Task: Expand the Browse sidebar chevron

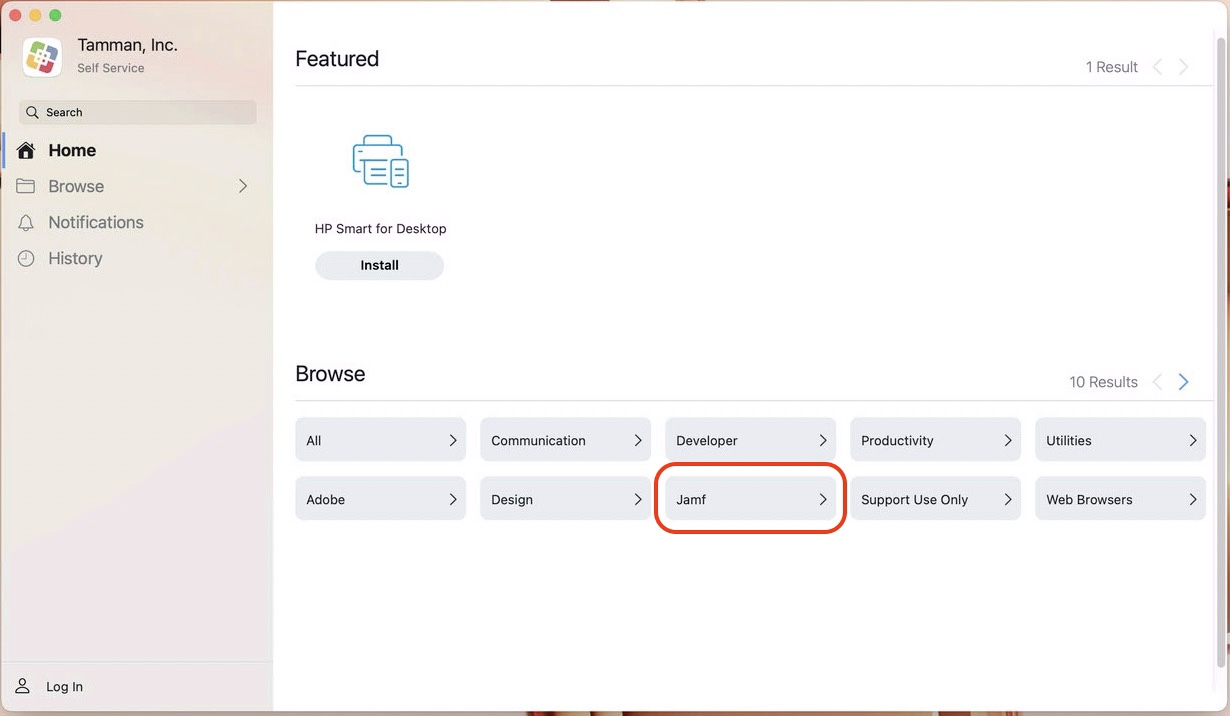Action: point(243,186)
